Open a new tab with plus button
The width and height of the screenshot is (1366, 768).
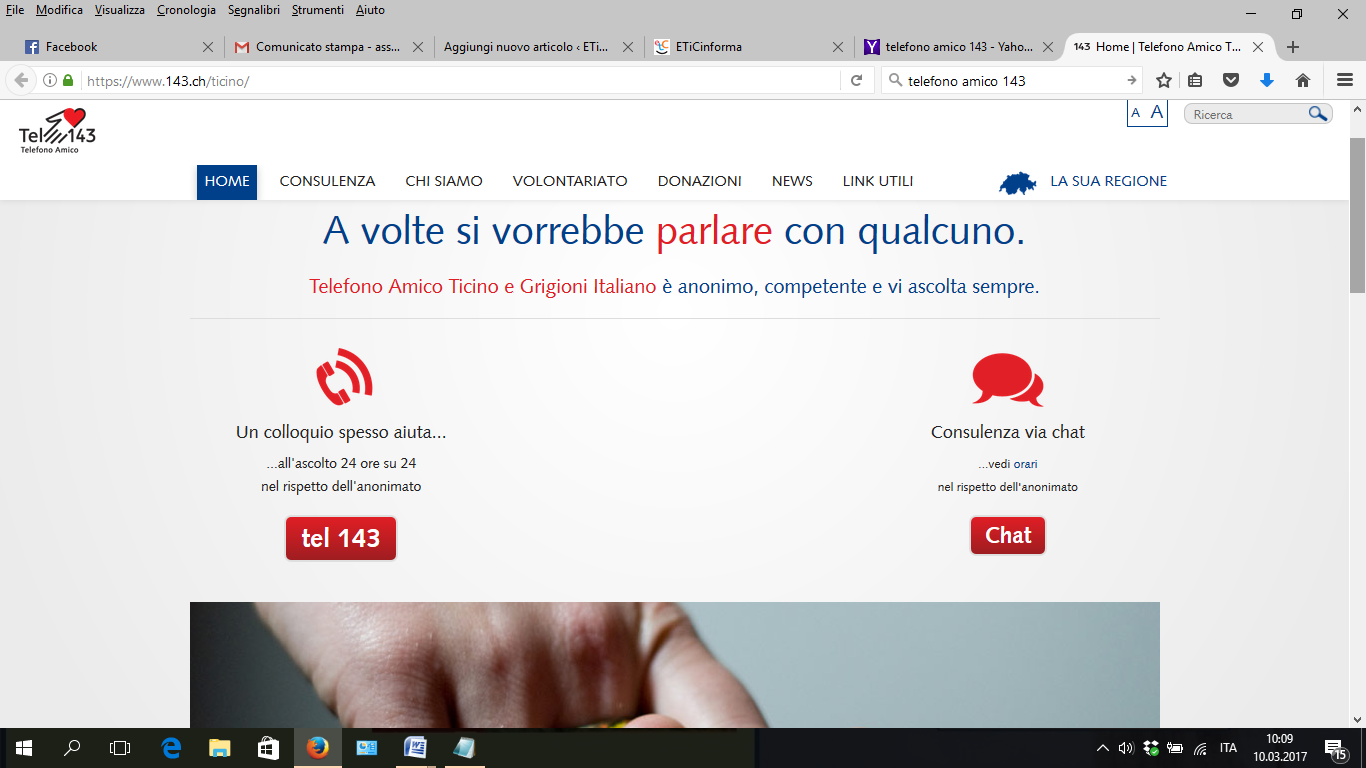coord(1293,47)
